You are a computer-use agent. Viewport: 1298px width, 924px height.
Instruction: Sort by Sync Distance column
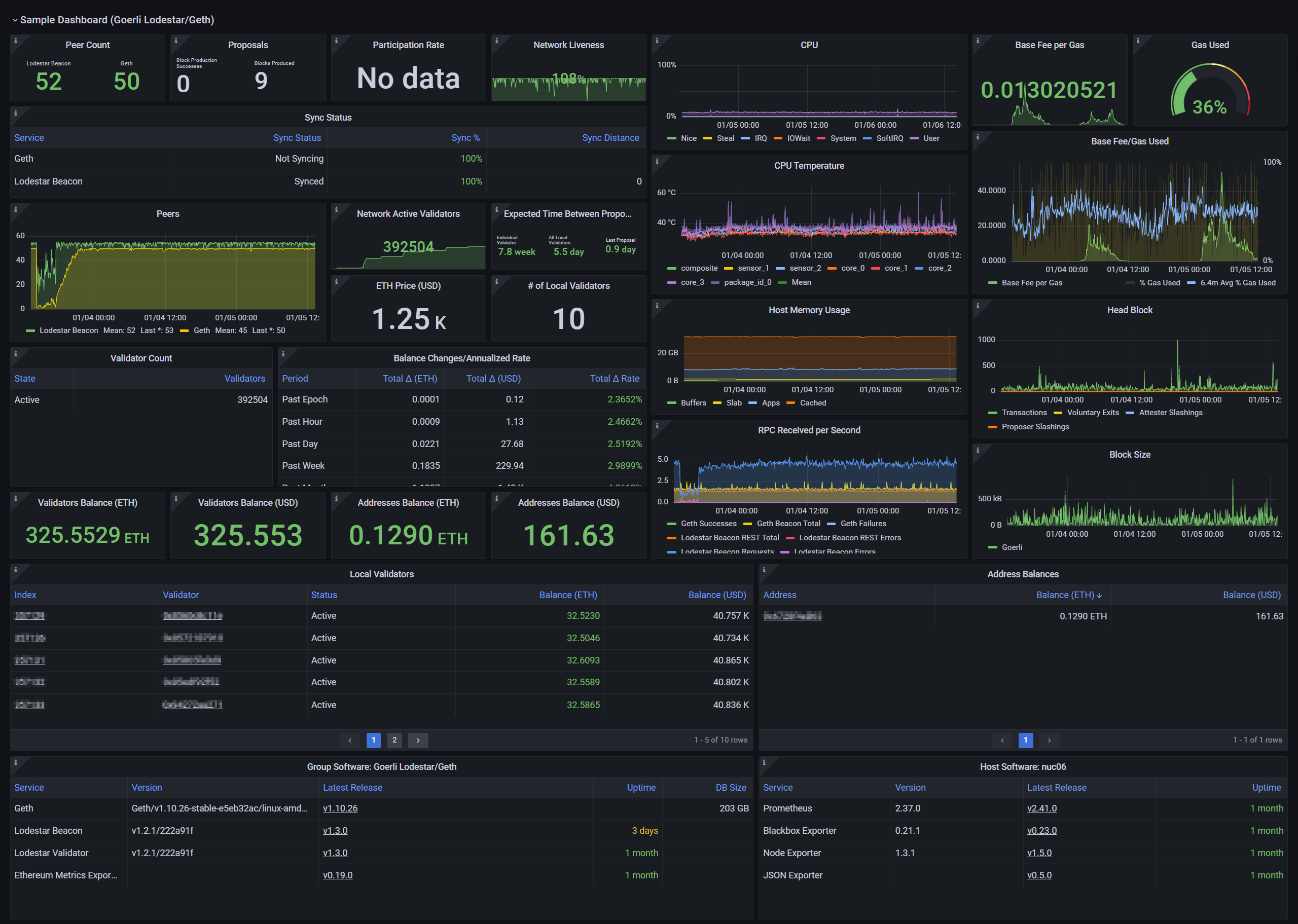pyautogui.click(x=610, y=138)
